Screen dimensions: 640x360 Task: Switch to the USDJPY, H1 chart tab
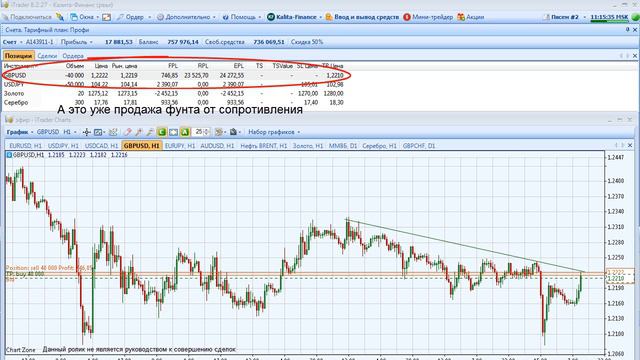(63, 146)
